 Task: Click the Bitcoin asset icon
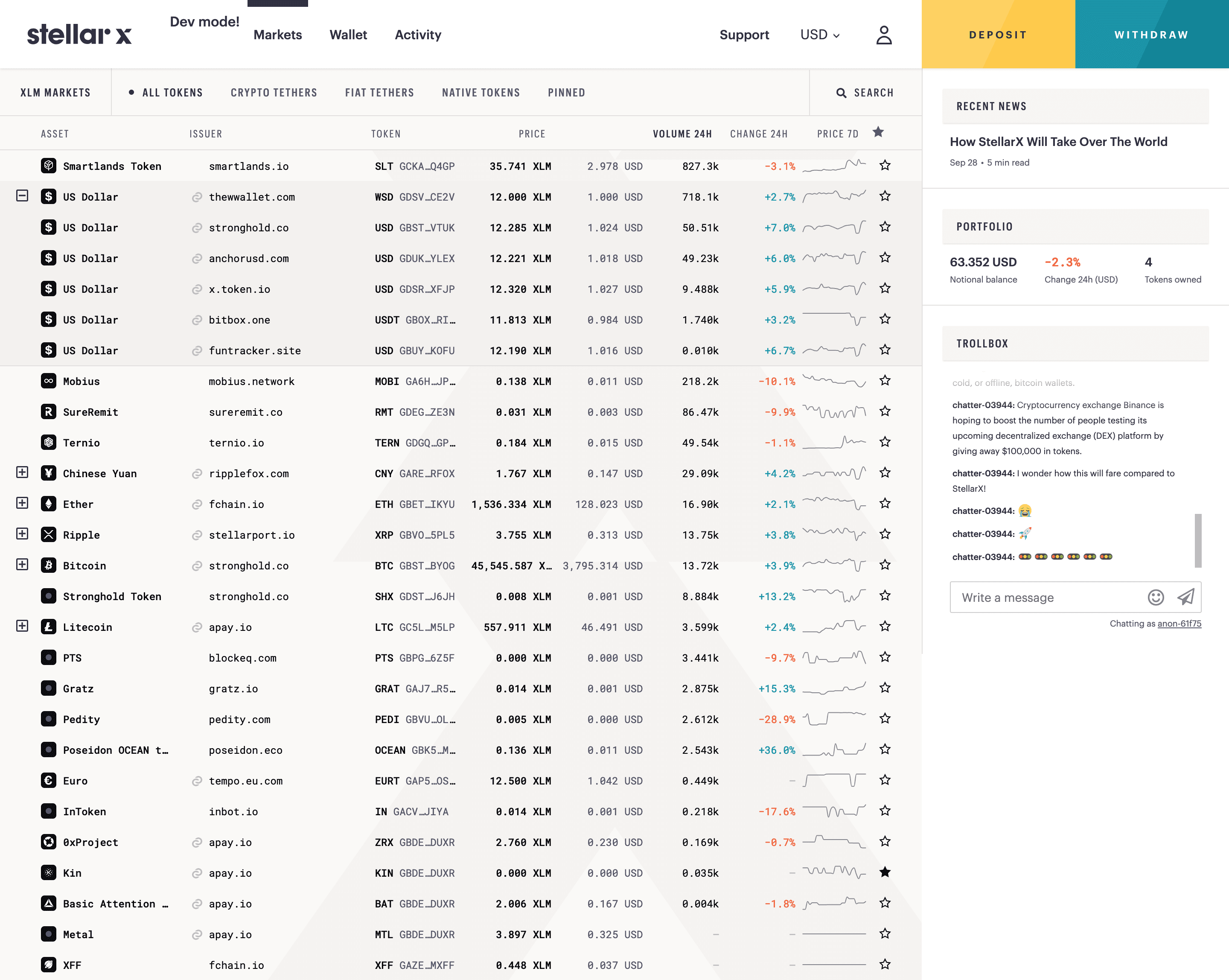coord(49,565)
